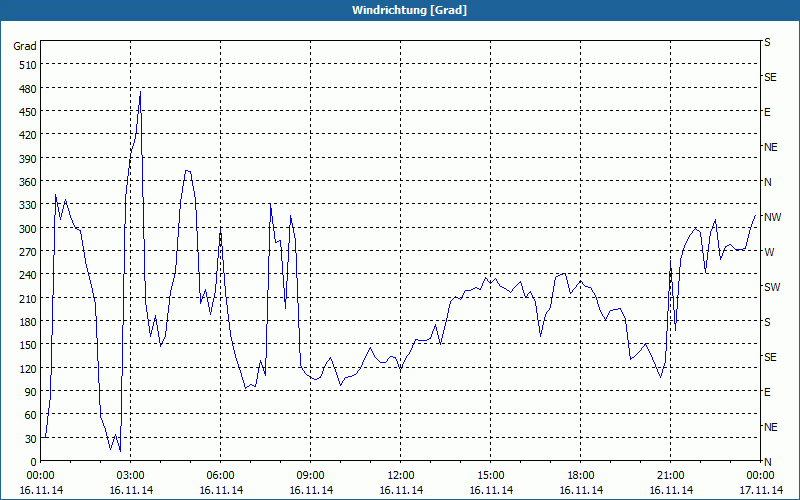Click the 240 y-axis value
Image resolution: width=800 pixels, height=500 pixels.
tap(28, 276)
